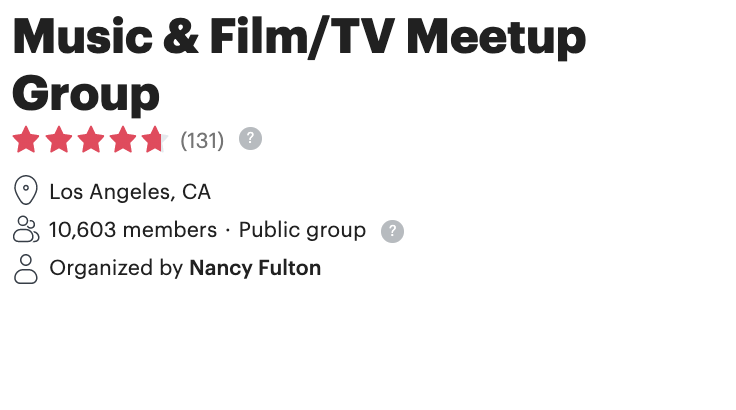The width and height of the screenshot is (736, 410).
Task: Click the word members in the count
Action: pos(170,230)
